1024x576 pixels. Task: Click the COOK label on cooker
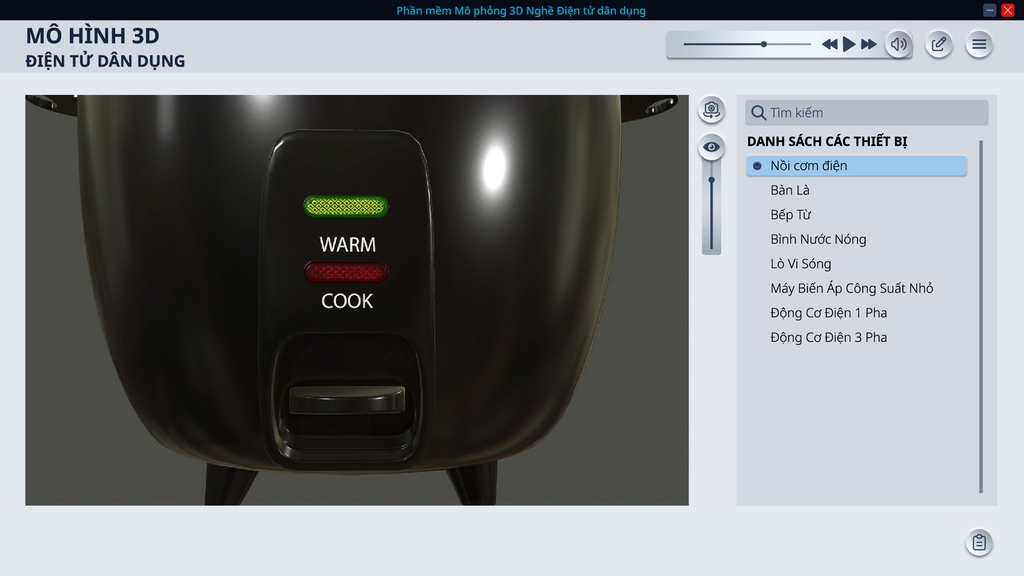[x=347, y=301]
